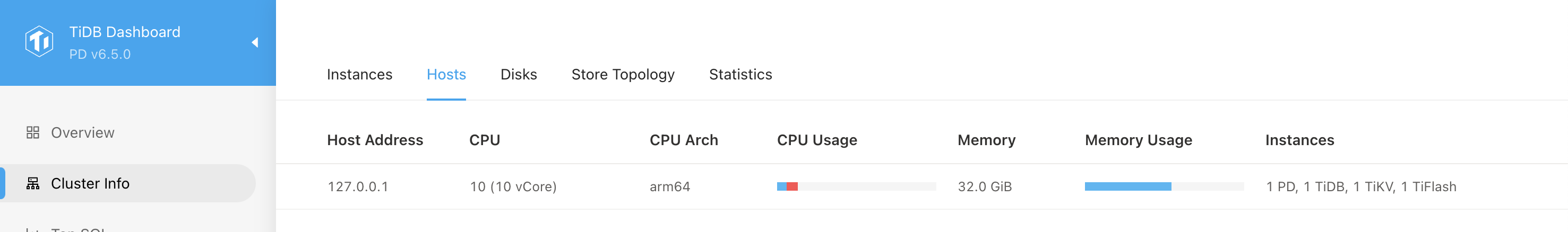Image resolution: width=1568 pixels, height=232 pixels.
Task: Click the CPU Arch column header
Action: click(x=684, y=140)
